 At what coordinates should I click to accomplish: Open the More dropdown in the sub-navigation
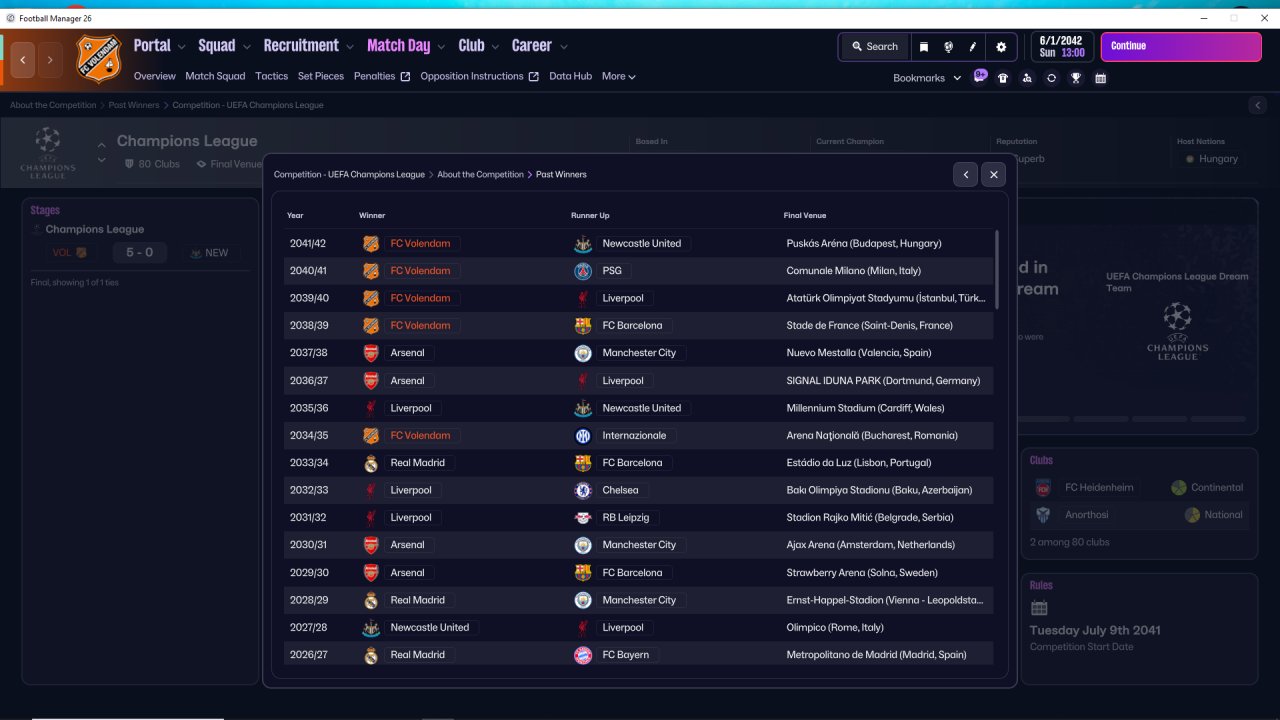pos(619,77)
